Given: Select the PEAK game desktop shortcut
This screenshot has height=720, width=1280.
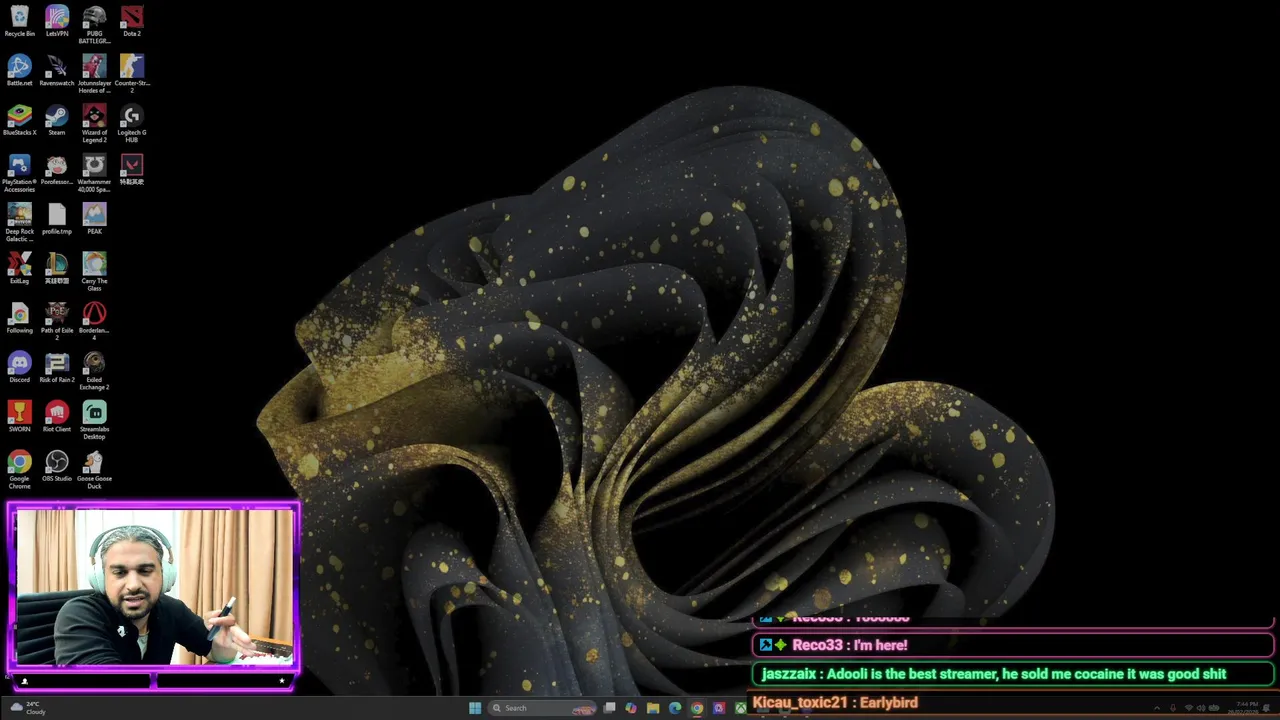Looking at the screenshot, I should coord(94,219).
